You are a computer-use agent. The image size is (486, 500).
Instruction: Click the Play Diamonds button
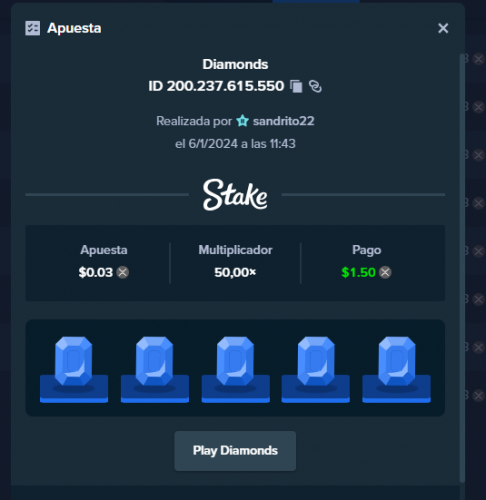pos(235,451)
